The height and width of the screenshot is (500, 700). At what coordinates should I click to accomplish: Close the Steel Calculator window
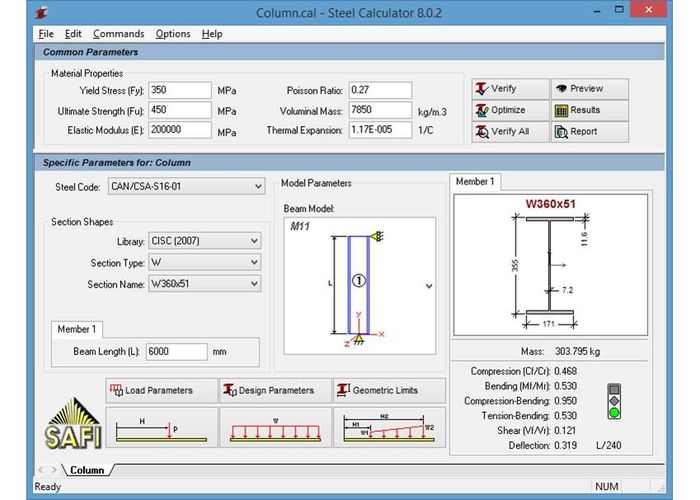[x=649, y=9]
